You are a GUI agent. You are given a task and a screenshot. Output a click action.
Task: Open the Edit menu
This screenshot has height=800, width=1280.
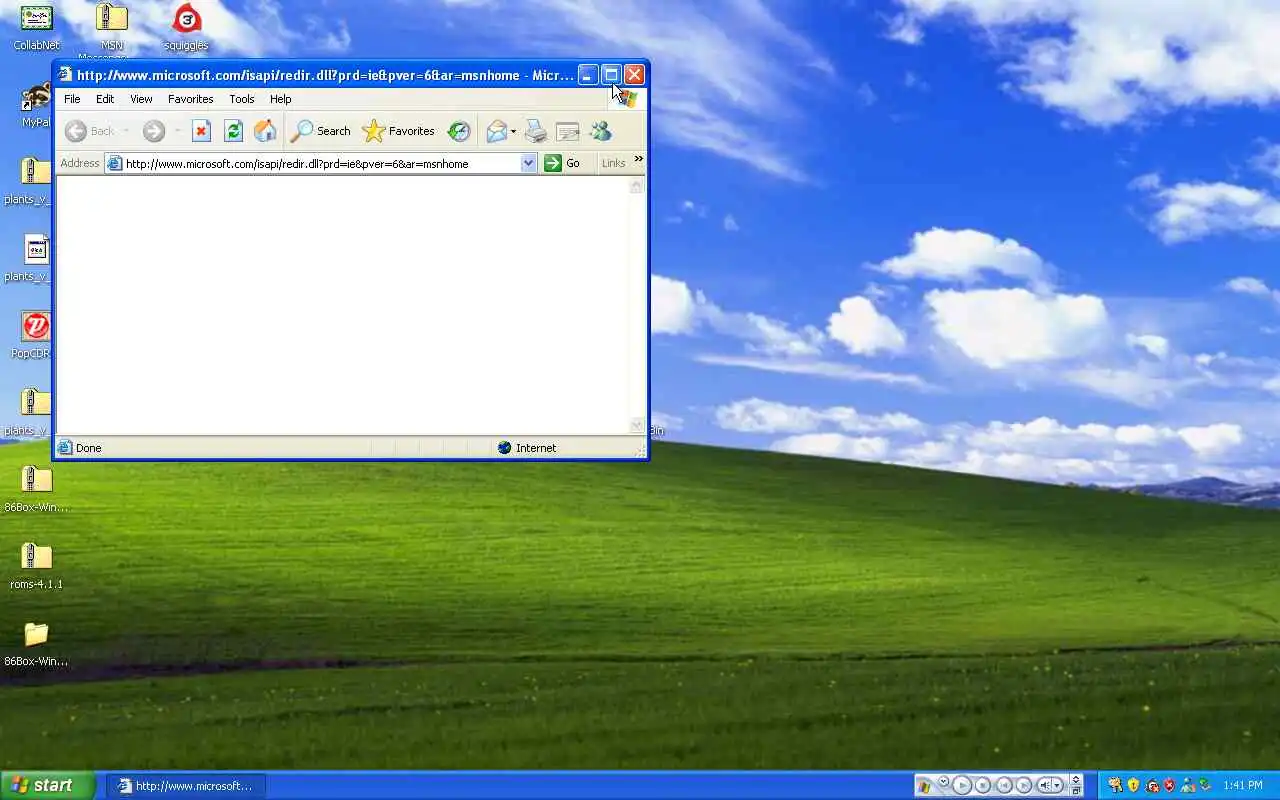105,99
